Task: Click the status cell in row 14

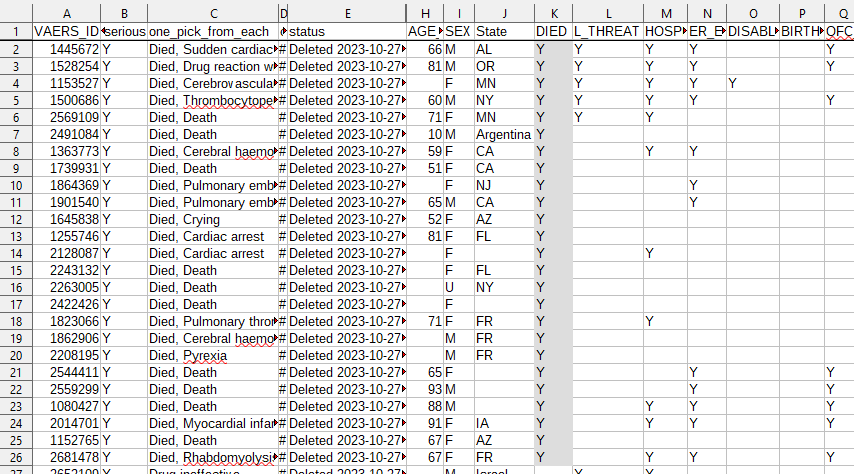Action: click(347, 253)
